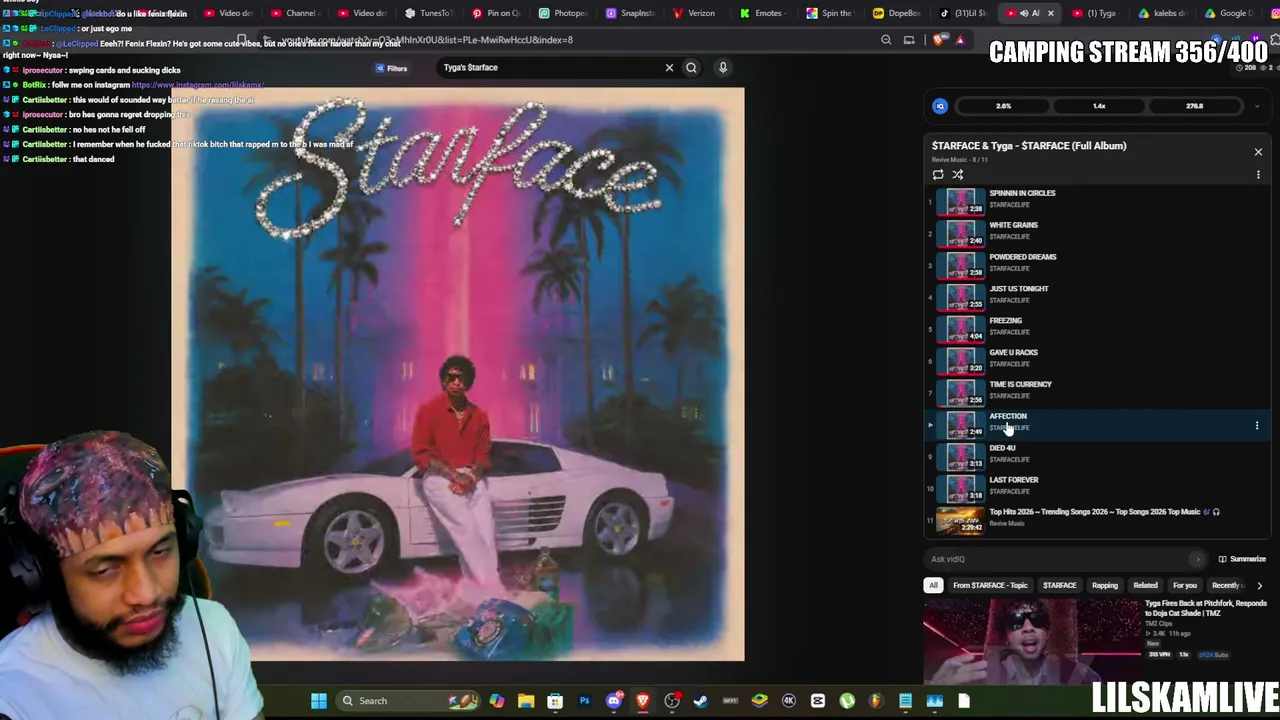Select the AFFECTION track title

click(x=1008, y=416)
